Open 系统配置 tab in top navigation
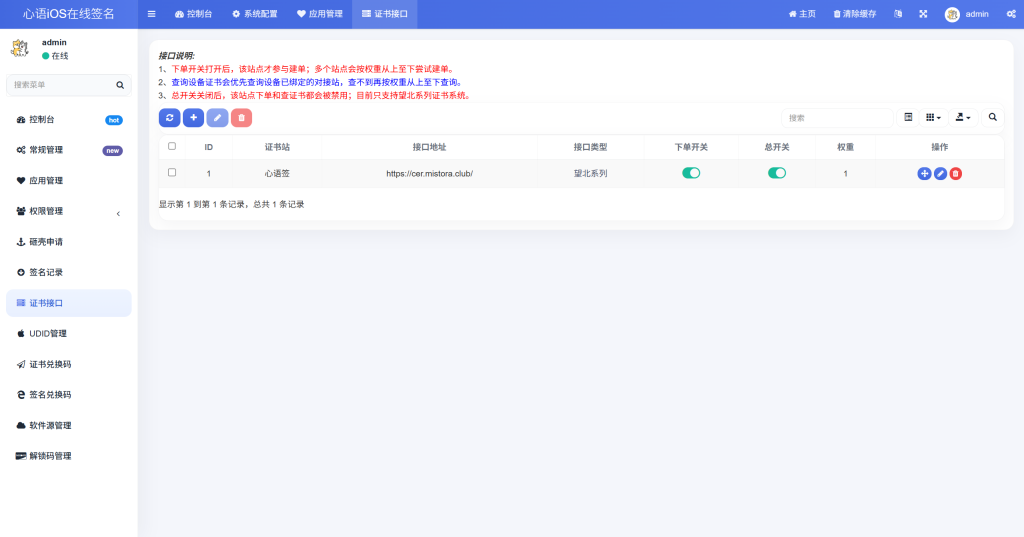This screenshot has width=1024, height=537. coord(255,14)
